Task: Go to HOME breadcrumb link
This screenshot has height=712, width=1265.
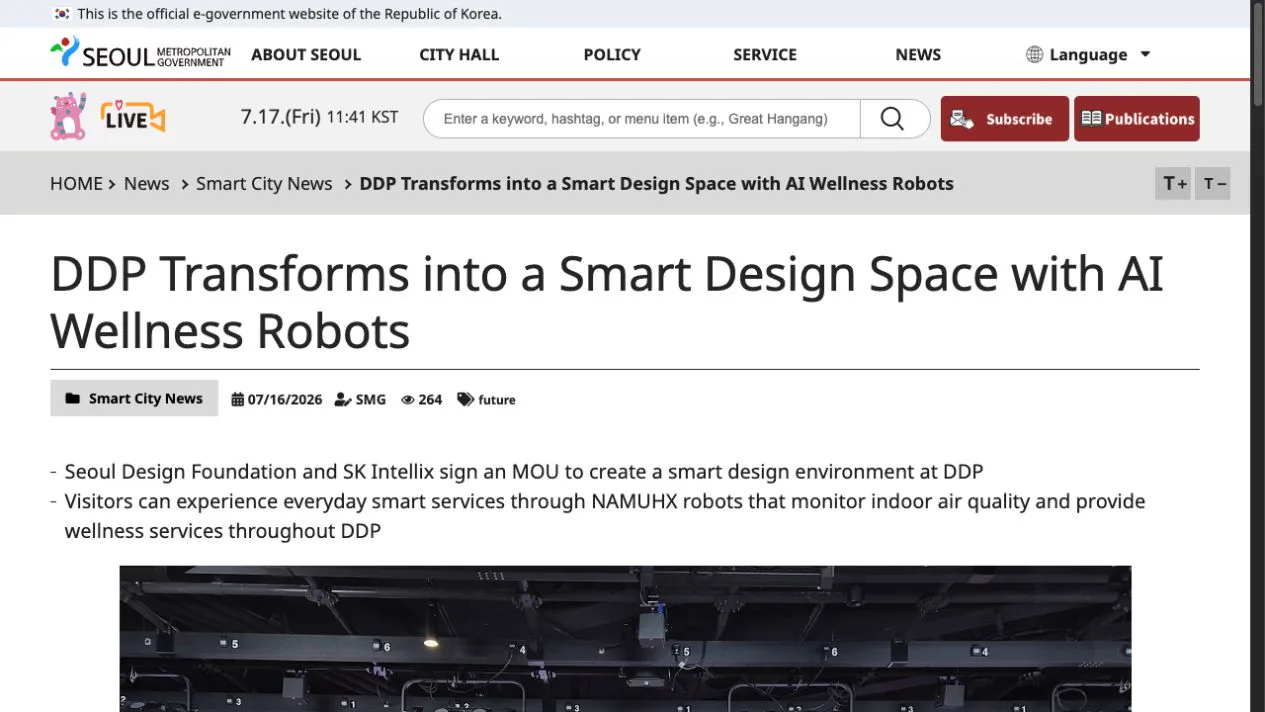Action: [76, 183]
